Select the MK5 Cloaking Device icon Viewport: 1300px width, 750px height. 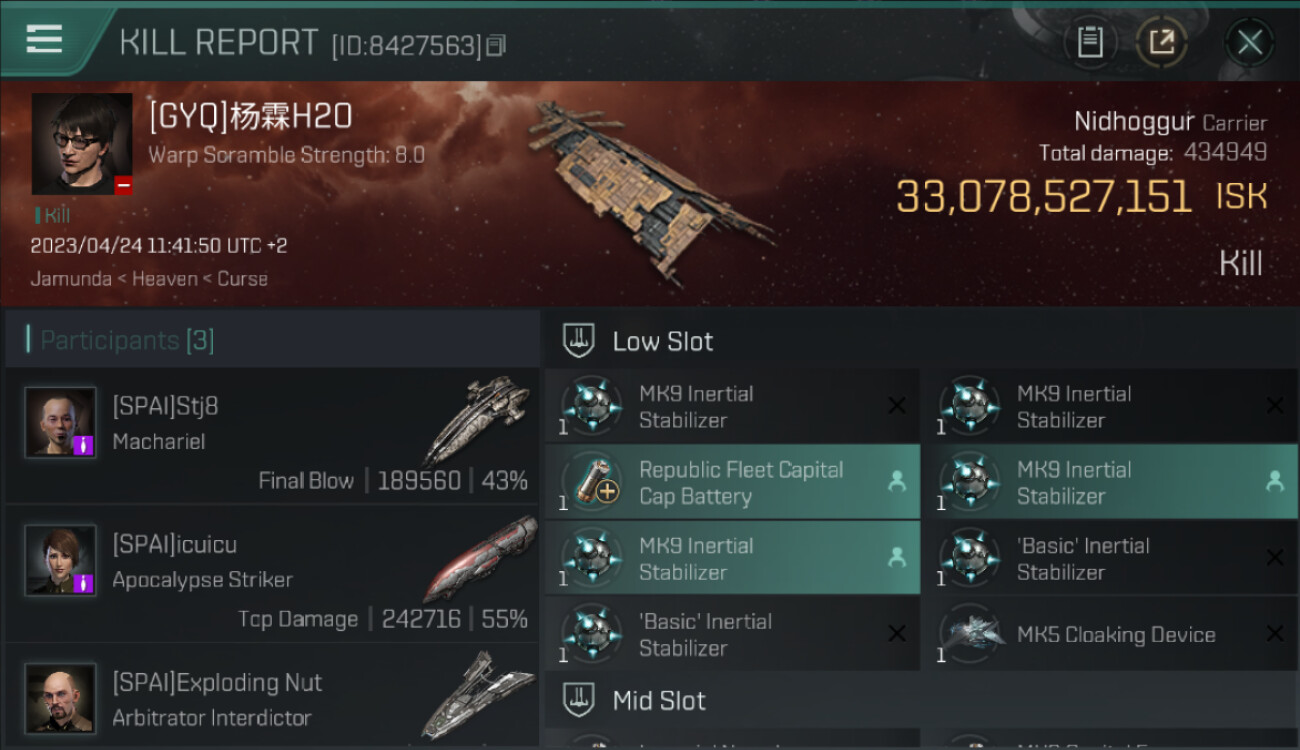[x=970, y=634]
